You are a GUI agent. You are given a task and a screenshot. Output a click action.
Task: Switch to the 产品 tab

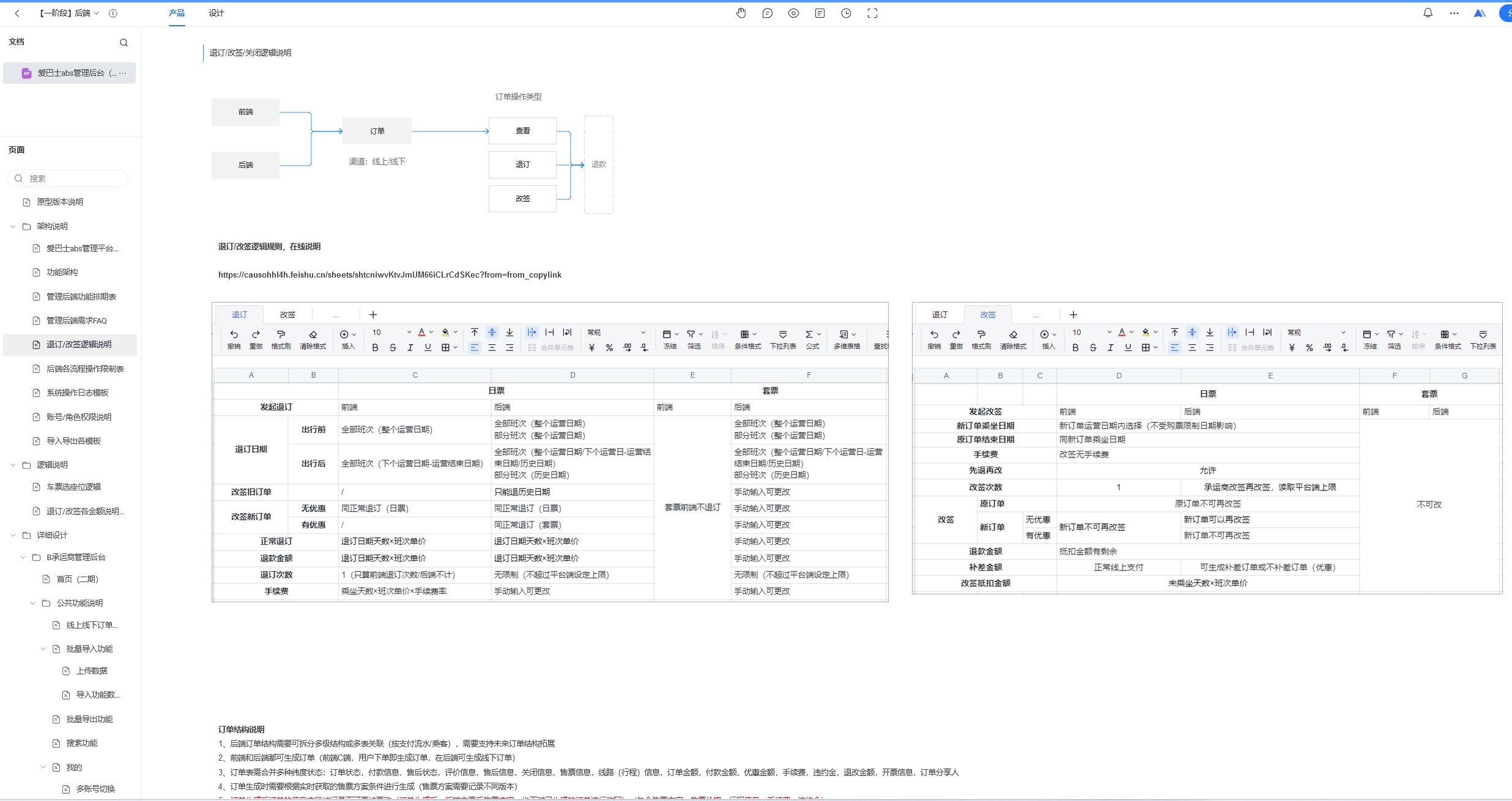(177, 13)
